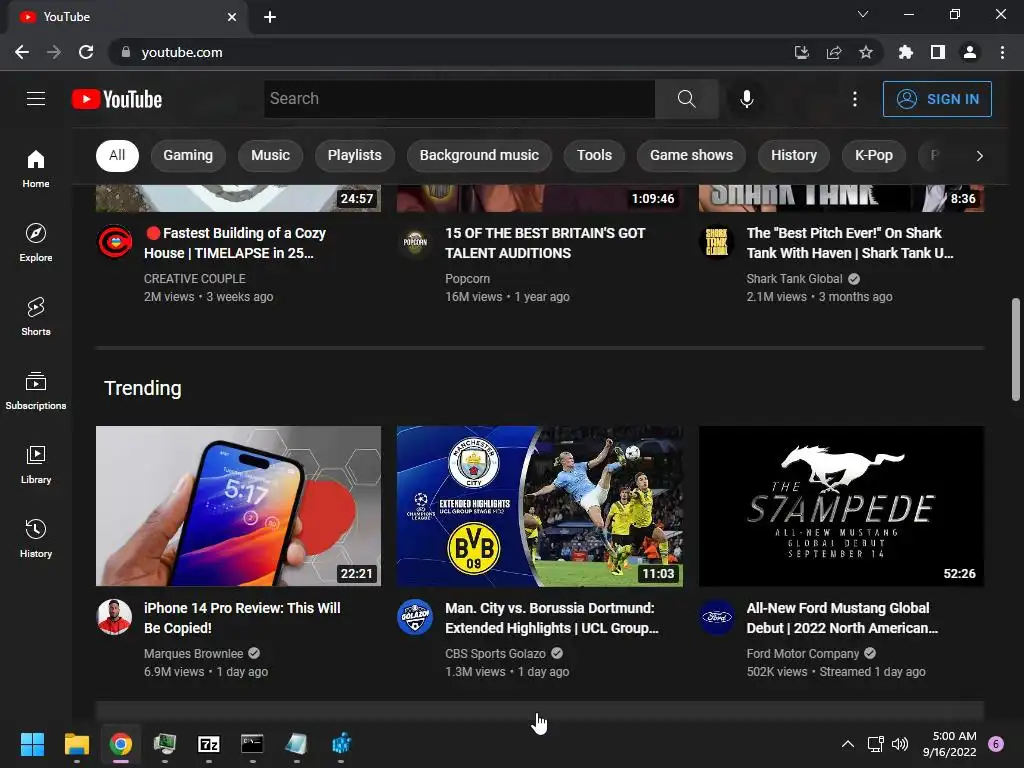1024x768 pixels.
Task: Open Subscriptions in sidebar
Action: (36, 391)
